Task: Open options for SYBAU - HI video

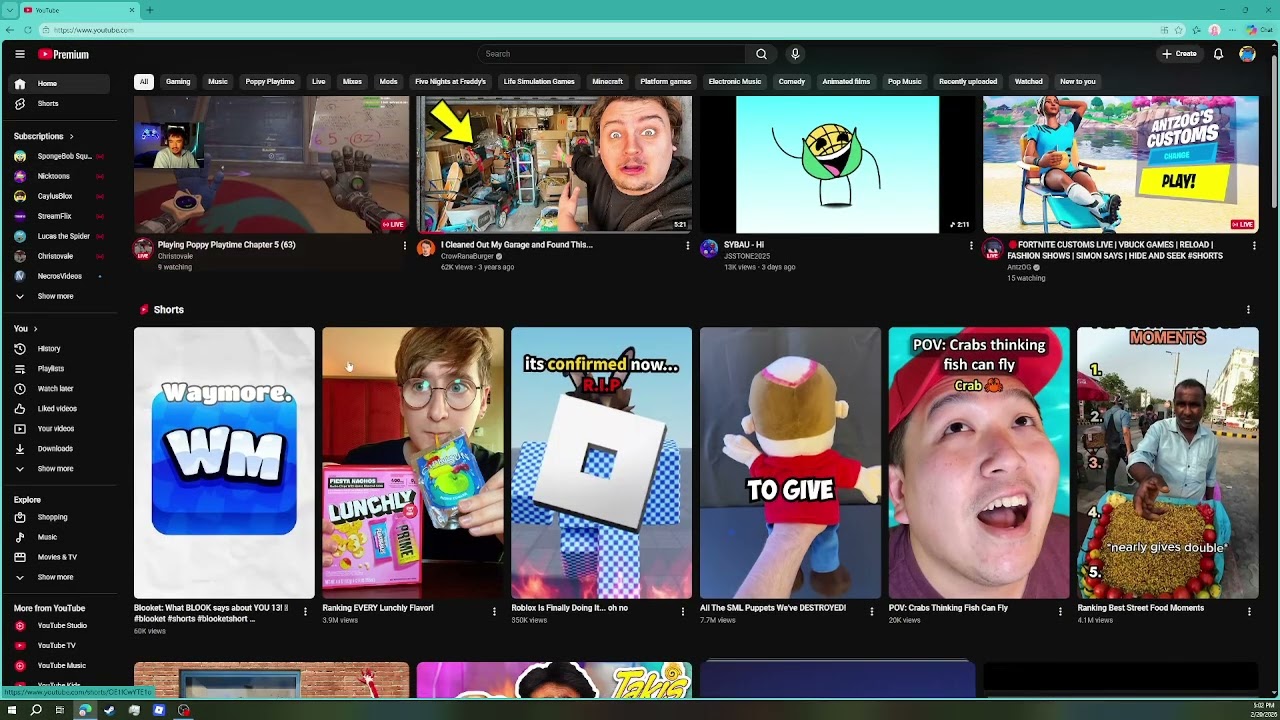Action: coord(971,246)
